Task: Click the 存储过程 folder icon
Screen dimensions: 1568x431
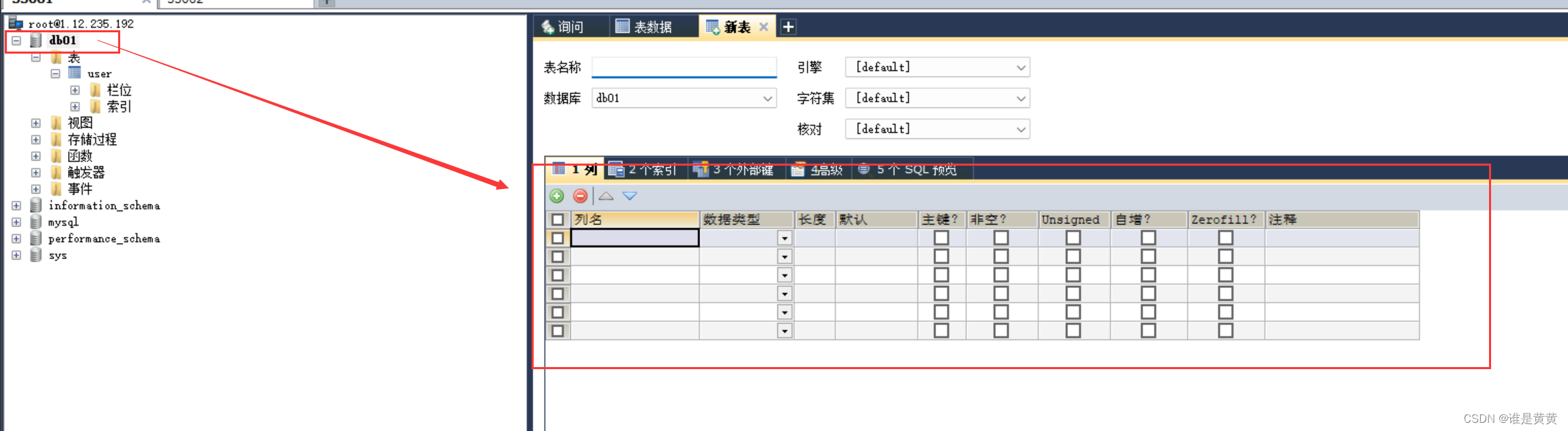Action: point(56,140)
